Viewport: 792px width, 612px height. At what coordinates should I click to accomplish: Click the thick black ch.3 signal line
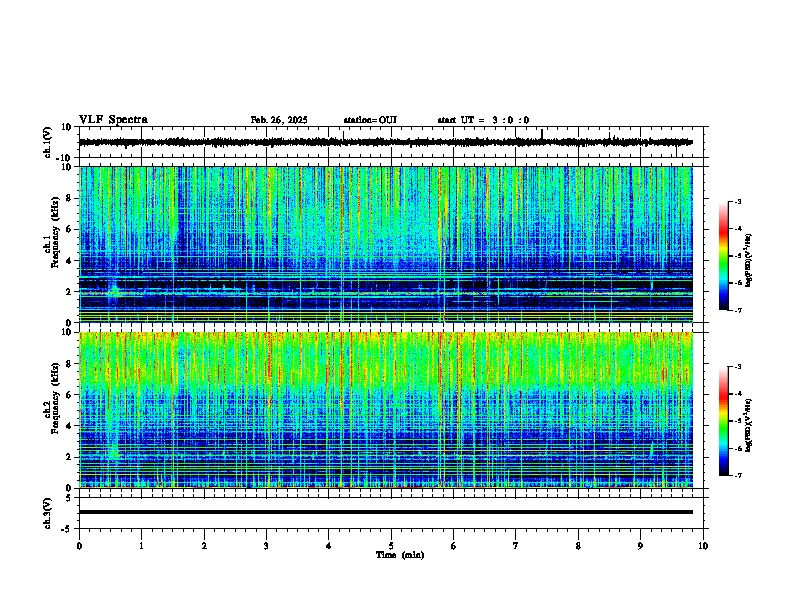point(386,512)
